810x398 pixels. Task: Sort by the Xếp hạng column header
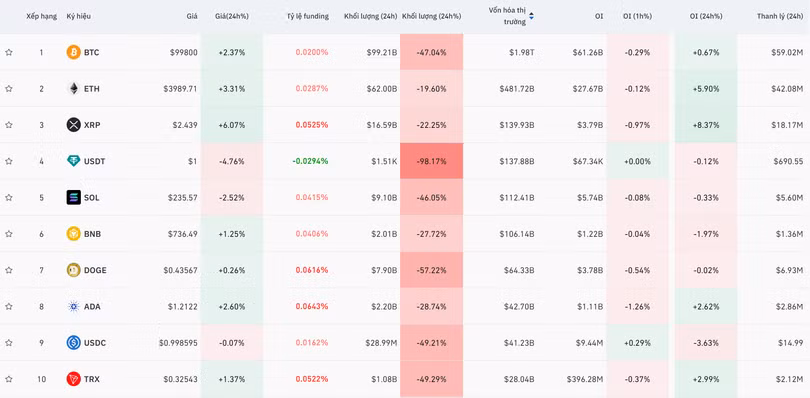coord(41,17)
